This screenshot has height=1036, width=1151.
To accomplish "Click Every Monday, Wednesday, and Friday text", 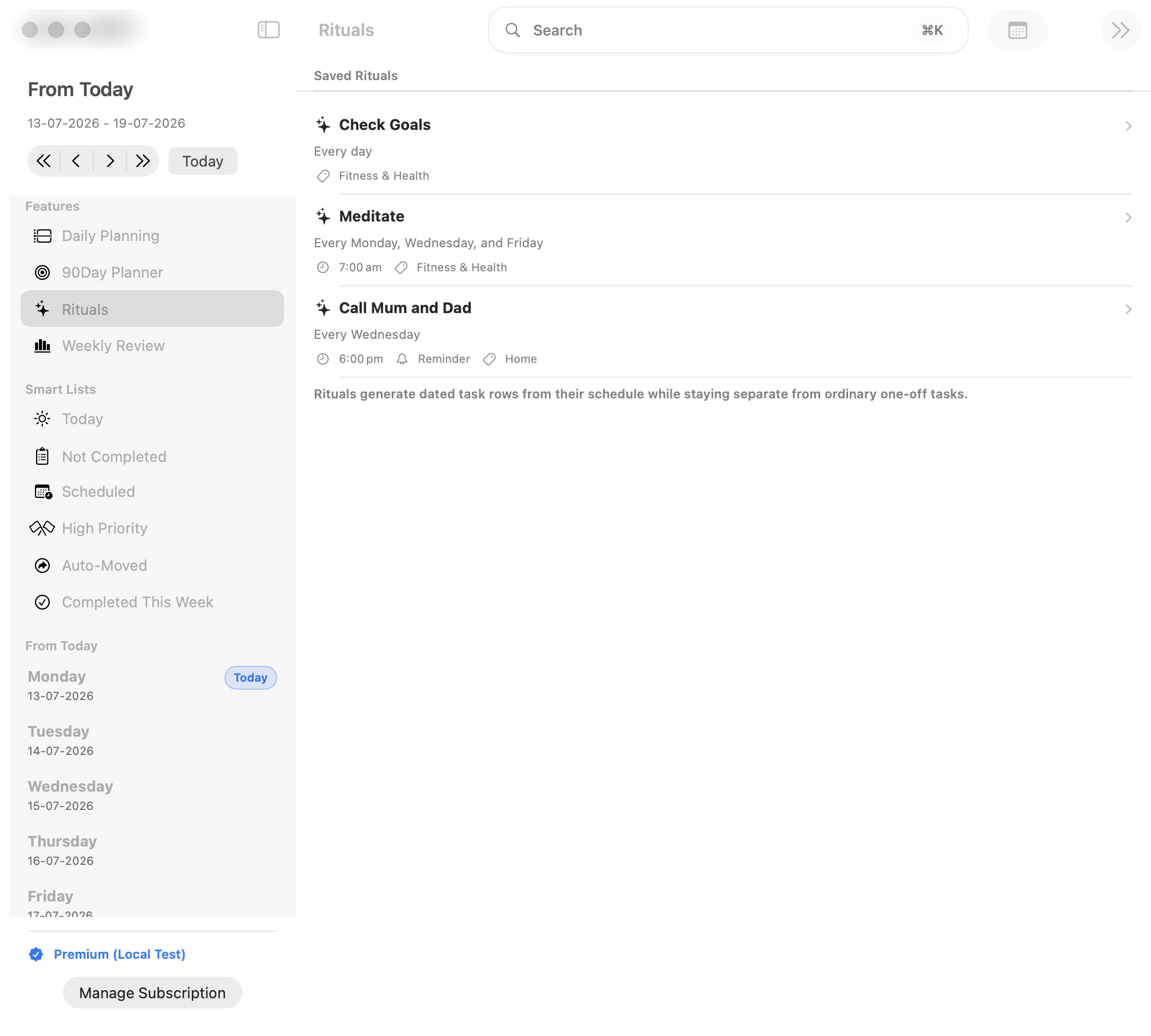I will 428,243.
